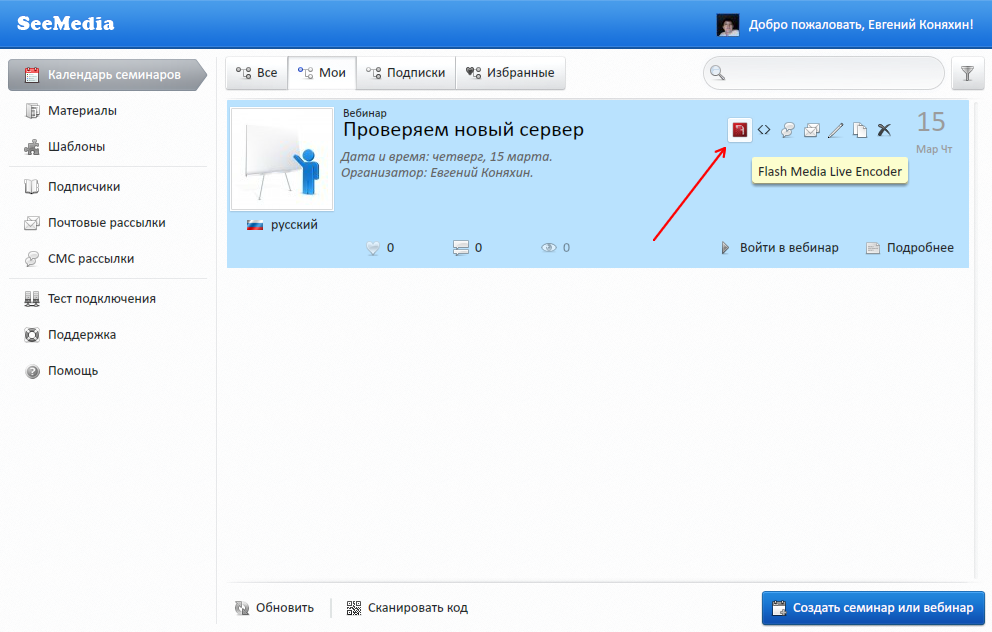Edit the webinar with the pencil icon
This screenshot has height=632, width=992.
pyautogui.click(x=836, y=130)
